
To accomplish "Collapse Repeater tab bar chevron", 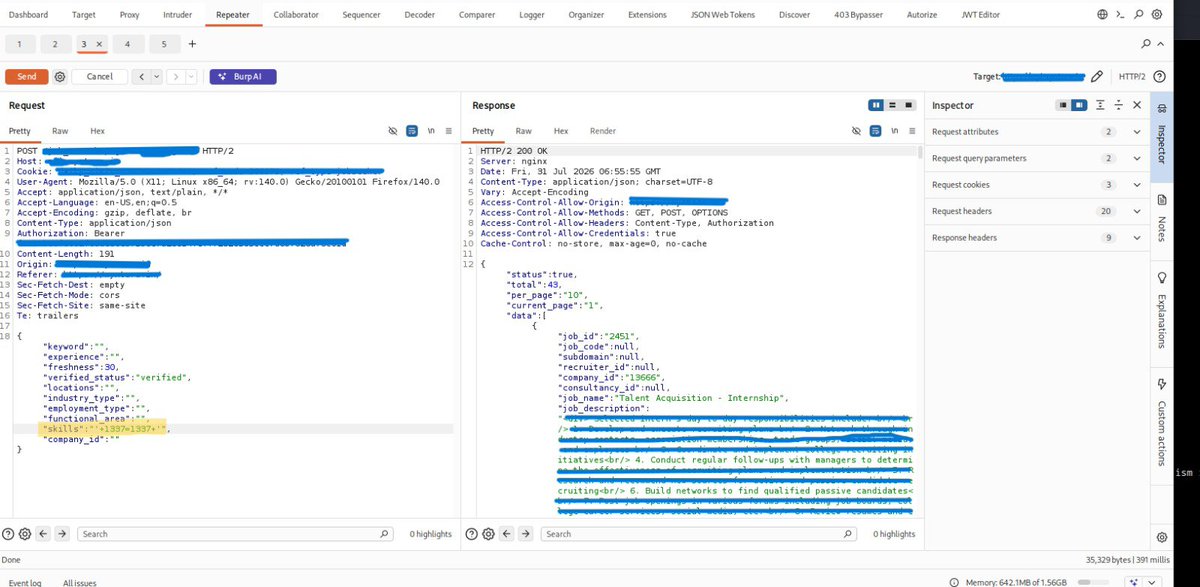I will pos(1161,44).
